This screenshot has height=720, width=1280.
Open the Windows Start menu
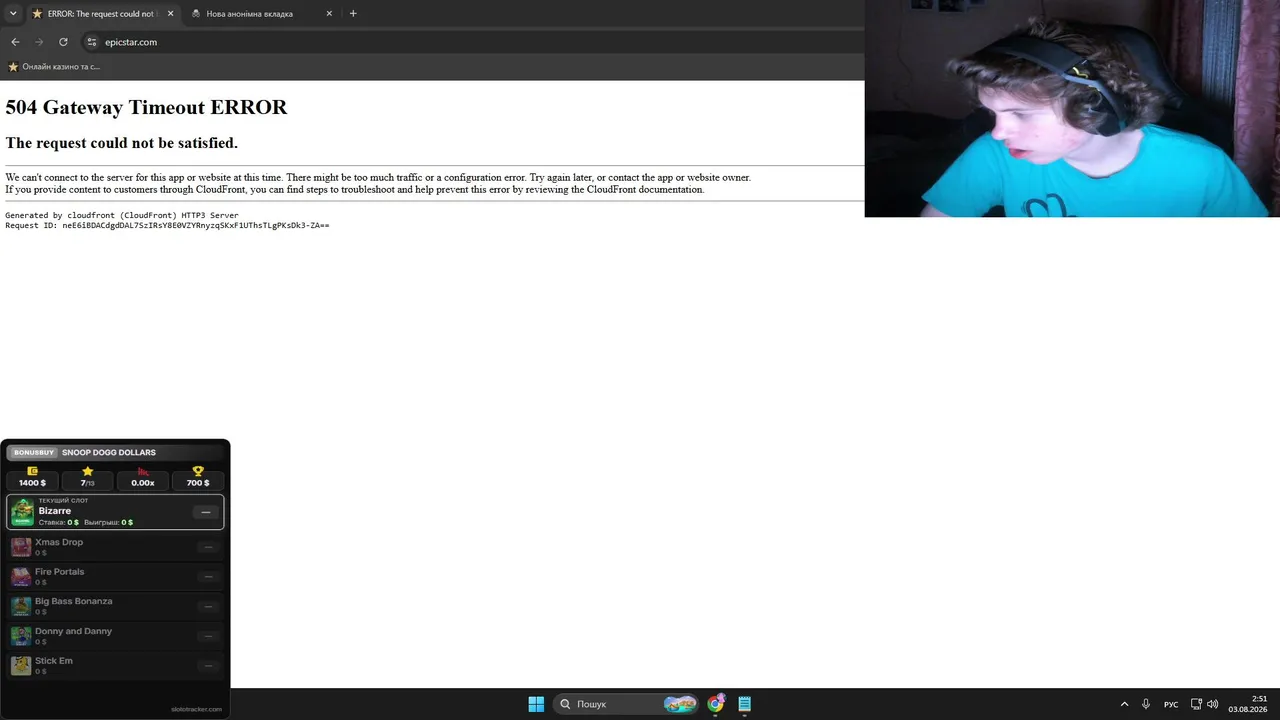pos(536,704)
